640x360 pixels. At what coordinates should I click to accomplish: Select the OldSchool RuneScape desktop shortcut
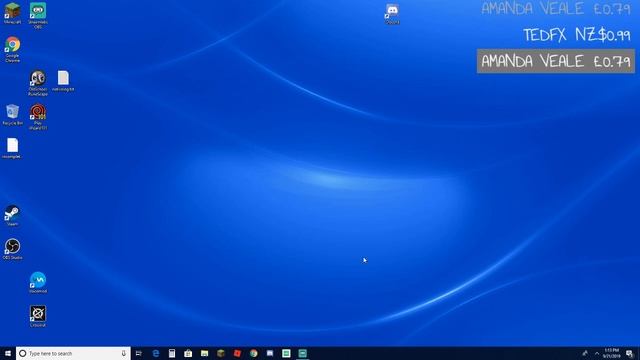click(x=38, y=83)
